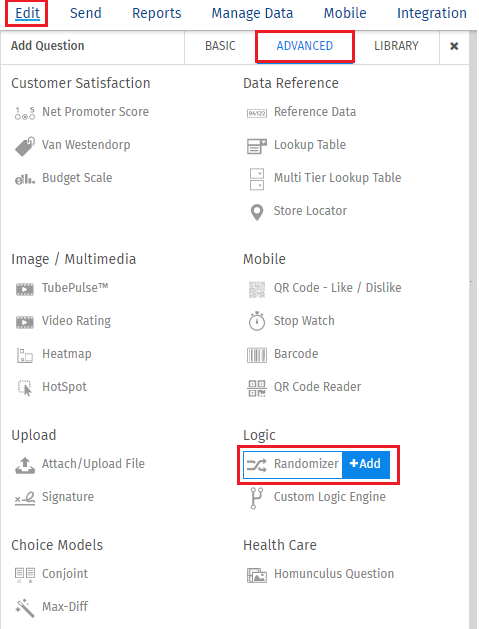
Task: Add the Randomizer with +Add button
Action: 365,464
